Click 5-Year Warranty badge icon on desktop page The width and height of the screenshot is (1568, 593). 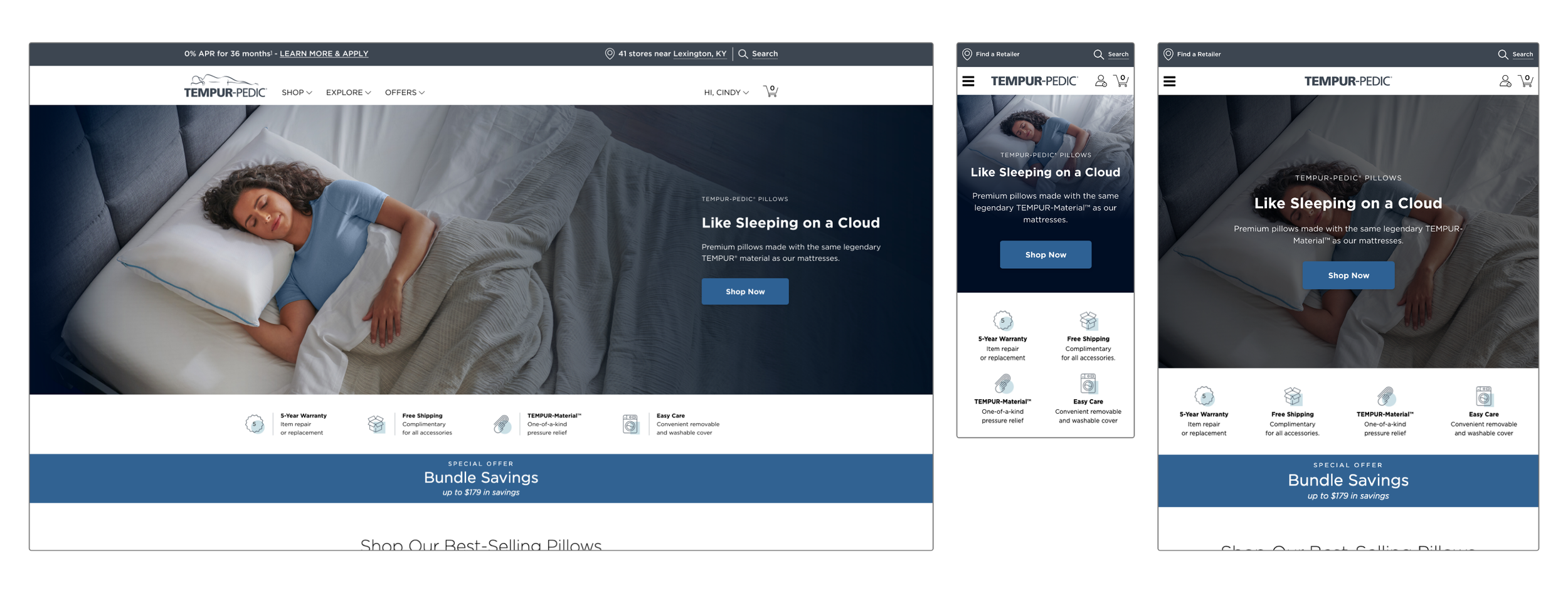255,424
